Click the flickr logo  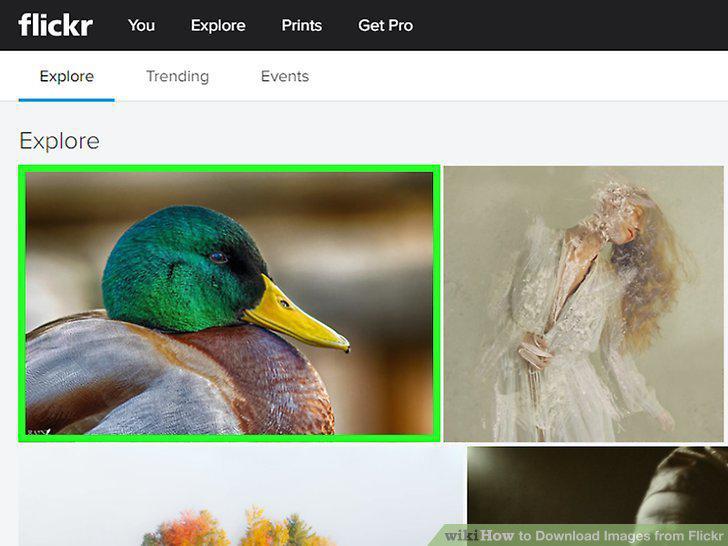pos(55,25)
